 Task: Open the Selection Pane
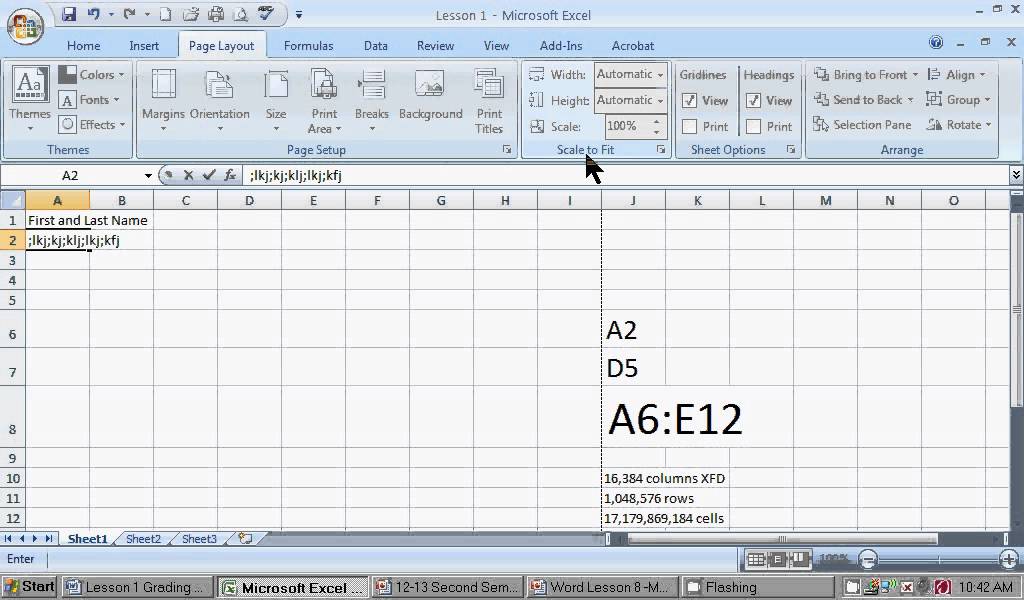[862, 125]
